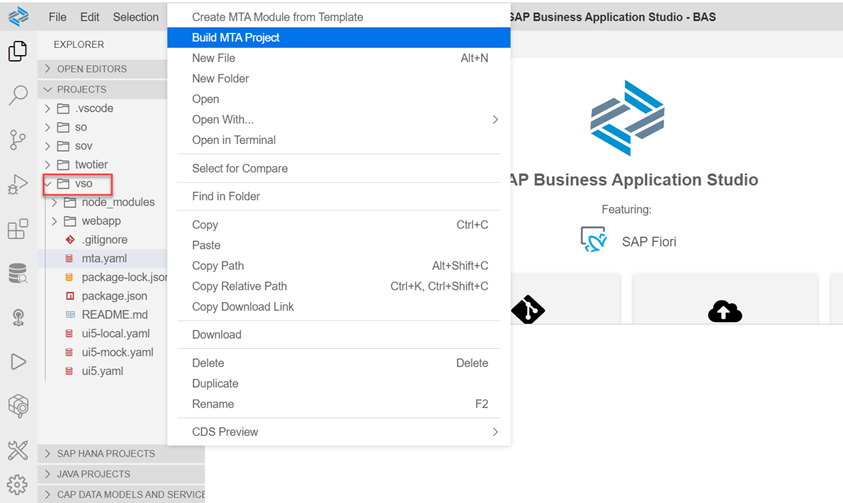
Task: Select the mta.yaml file
Action: tap(102, 258)
